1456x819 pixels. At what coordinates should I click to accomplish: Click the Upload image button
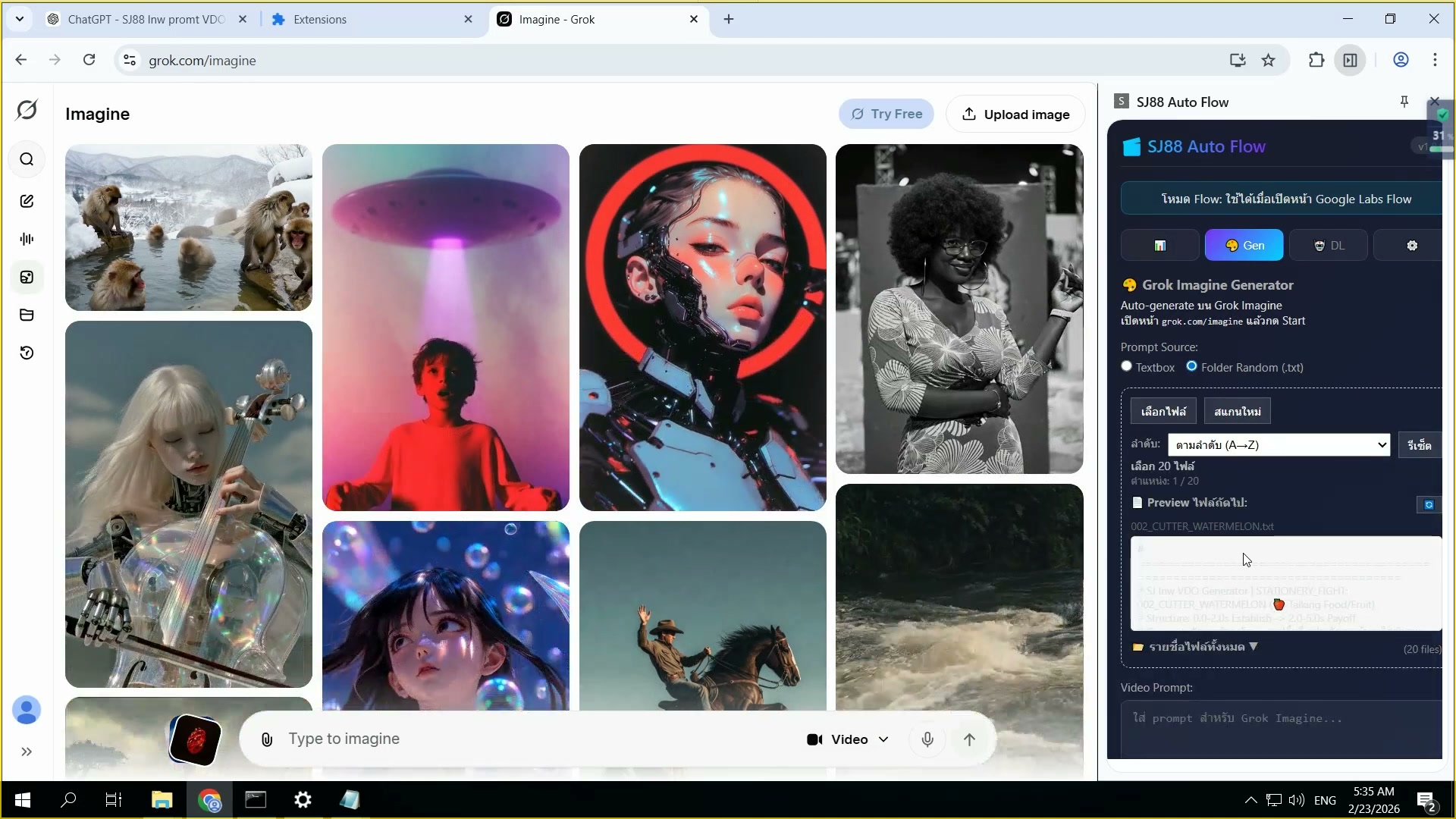1015,115
